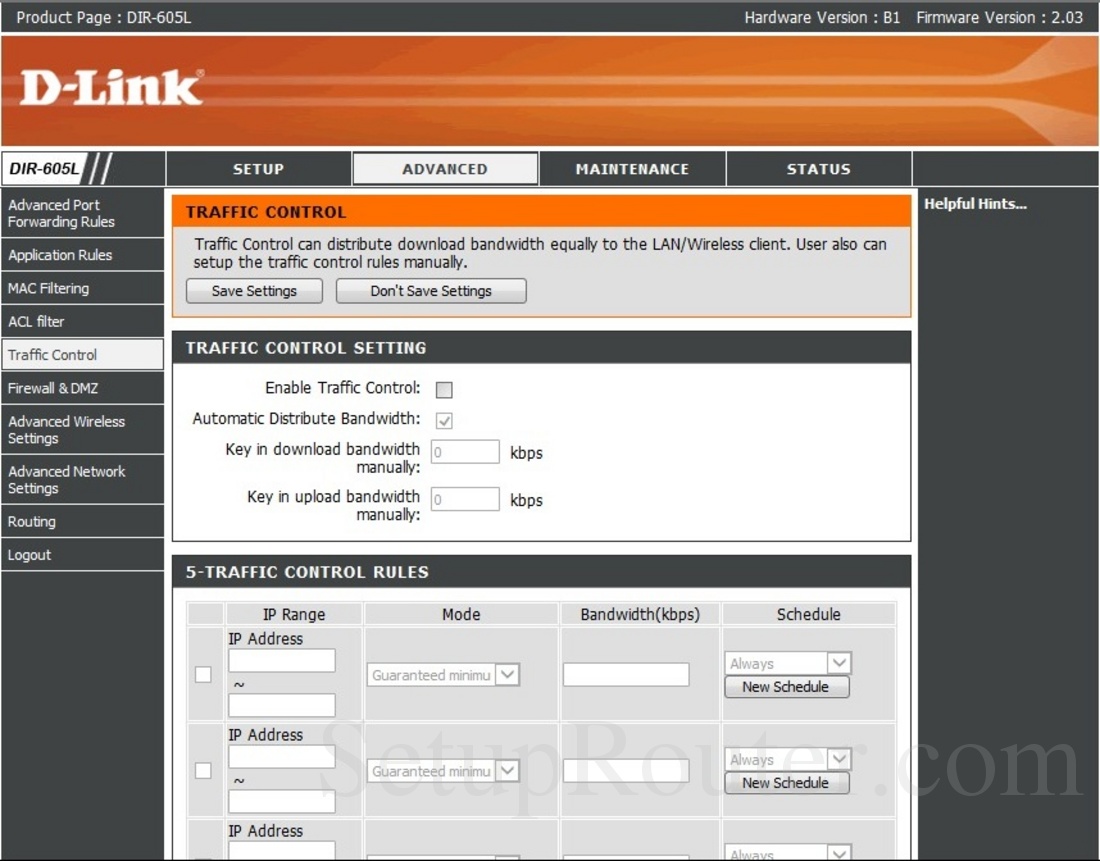Click the D-Link logo
1100x861 pixels.
click(x=112, y=88)
